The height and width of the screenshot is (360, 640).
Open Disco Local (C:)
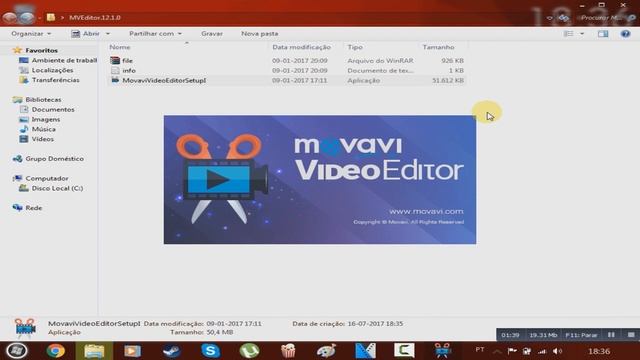[57, 188]
